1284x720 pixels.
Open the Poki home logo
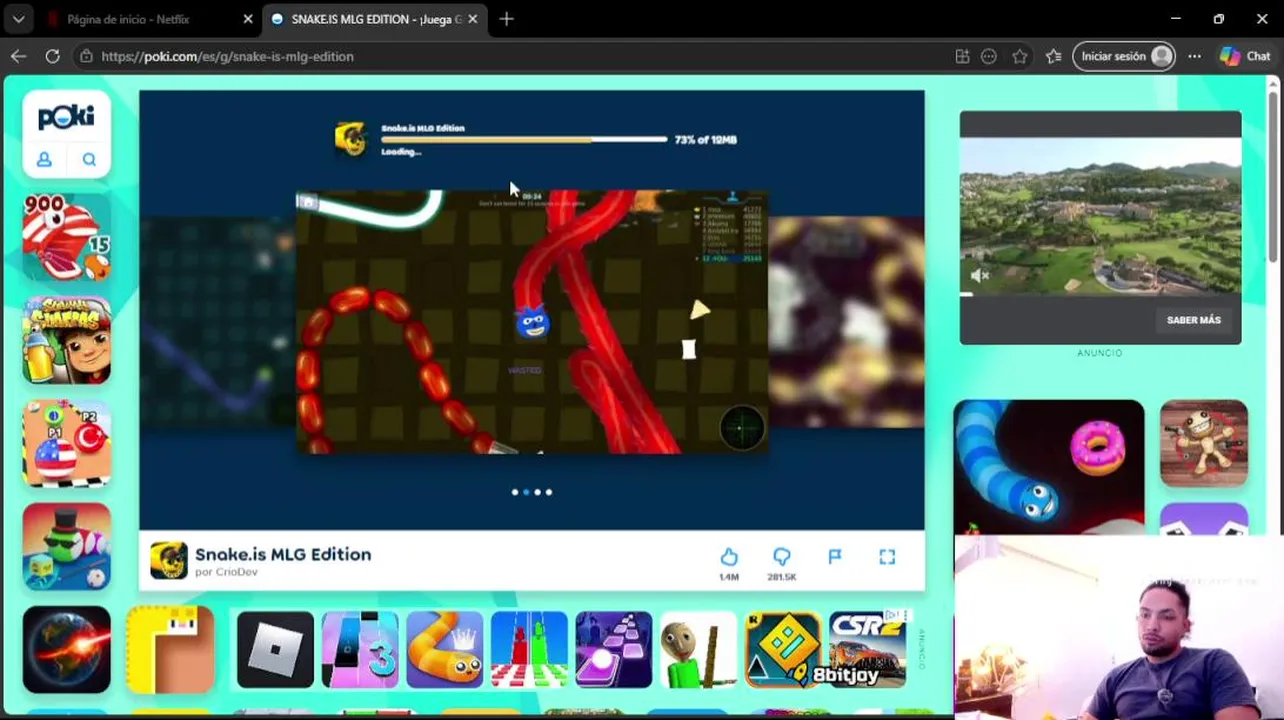tap(66, 117)
